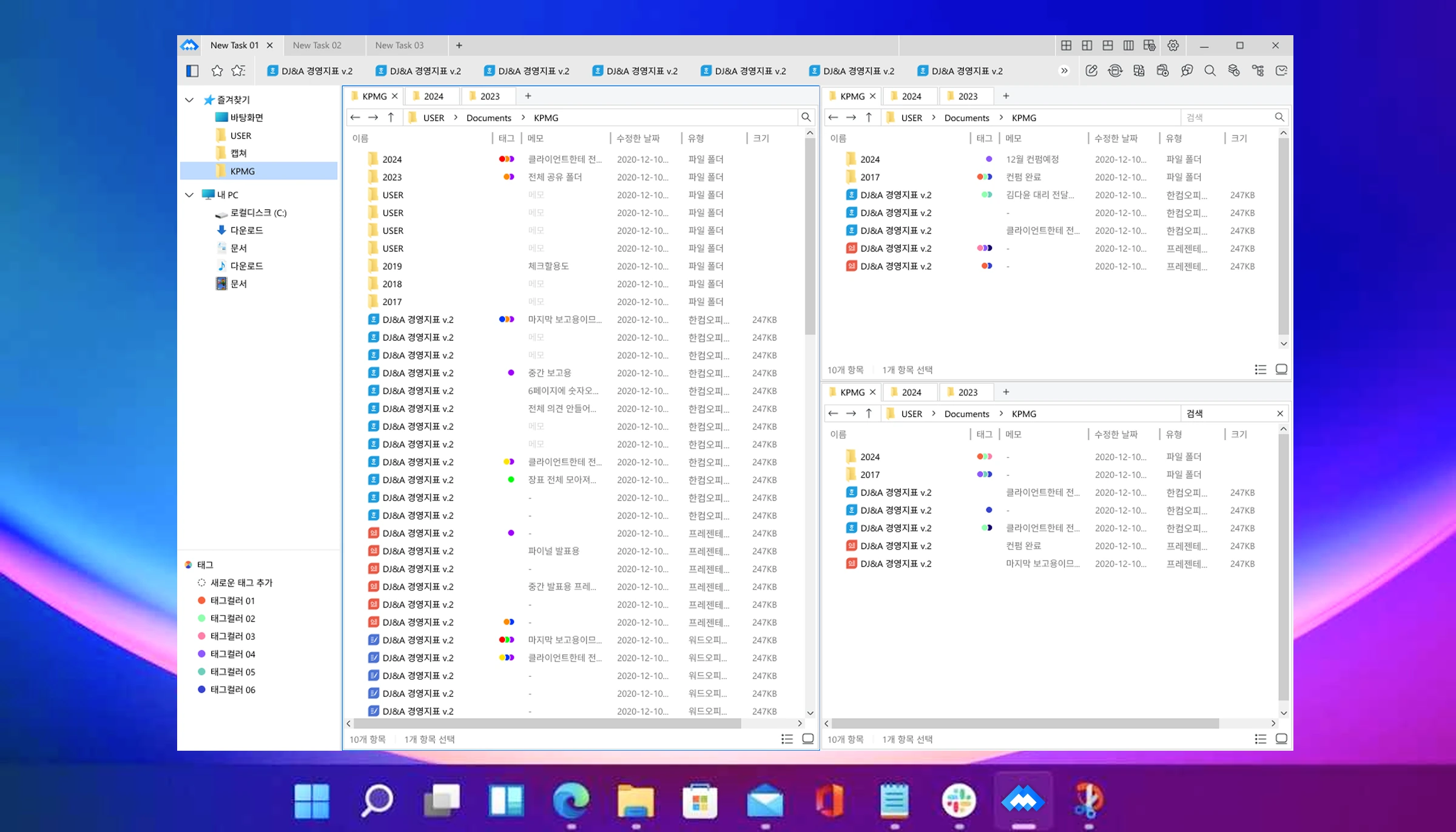Image resolution: width=1456 pixels, height=832 pixels.
Task: Add a new folder tab in the left pane
Action: (x=528, y=96)
